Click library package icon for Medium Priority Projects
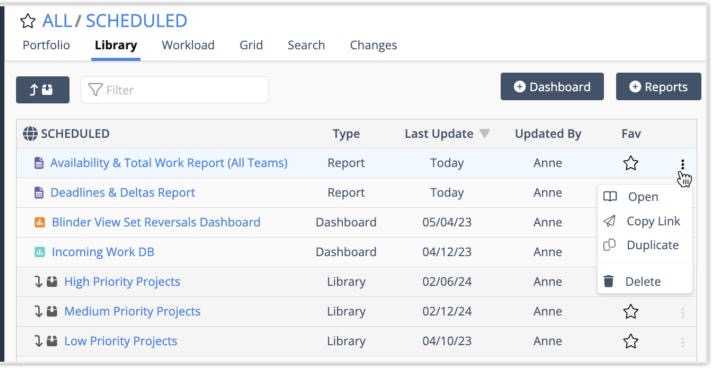 pos(52,312)
